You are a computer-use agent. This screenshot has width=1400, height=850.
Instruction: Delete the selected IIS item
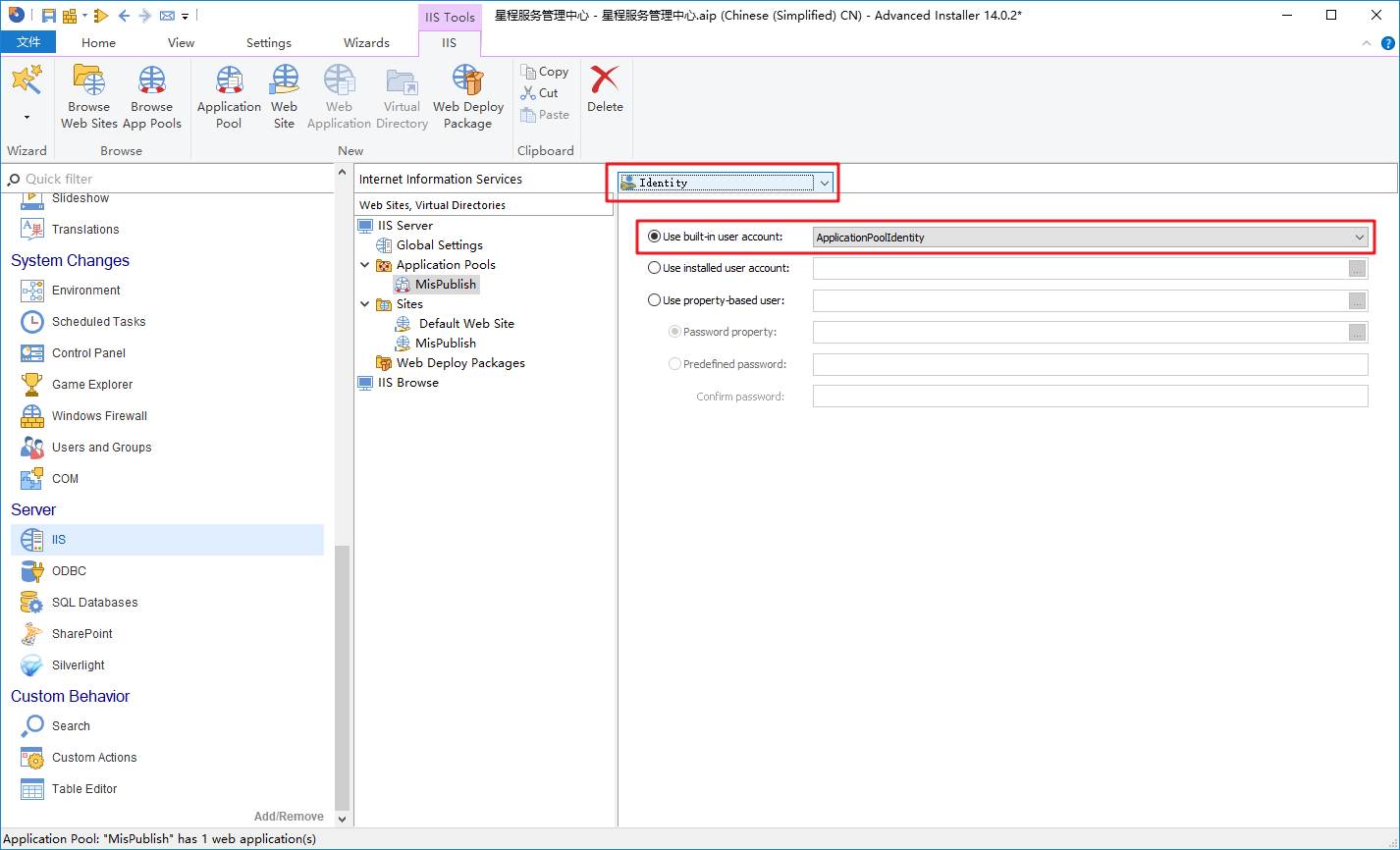[x=605, y=89]
